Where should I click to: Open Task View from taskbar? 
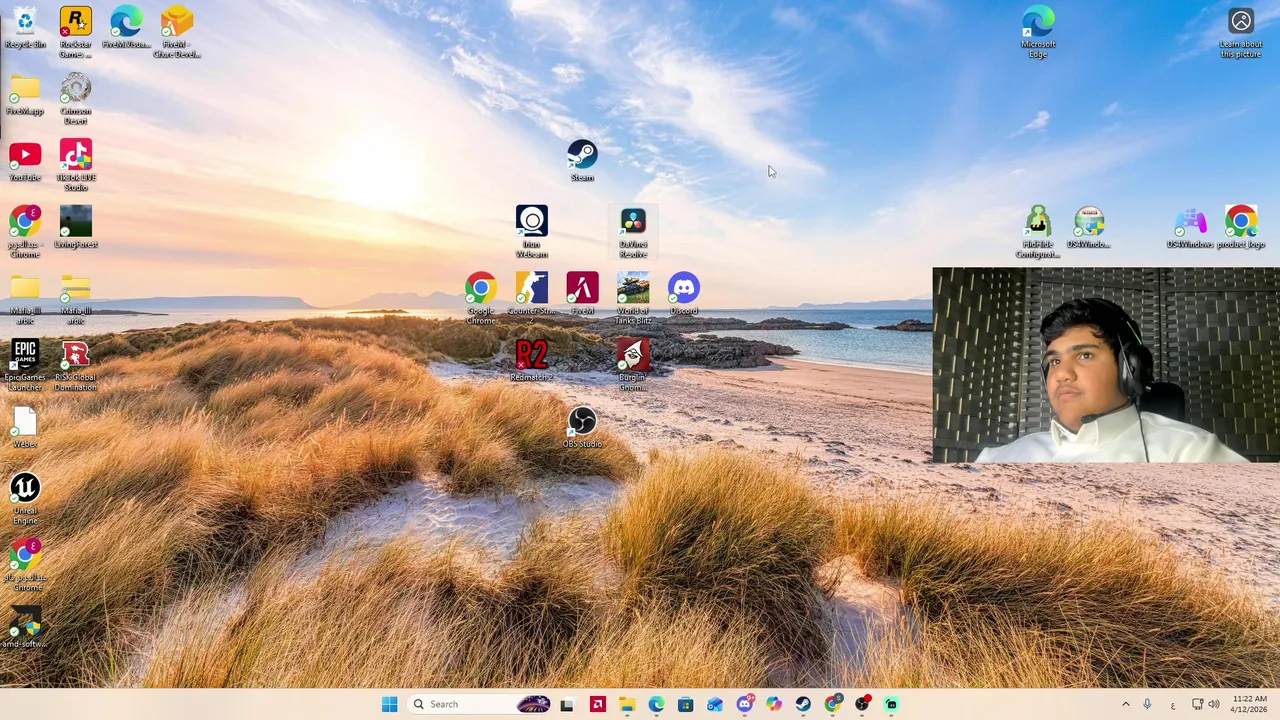coord(567,704)
